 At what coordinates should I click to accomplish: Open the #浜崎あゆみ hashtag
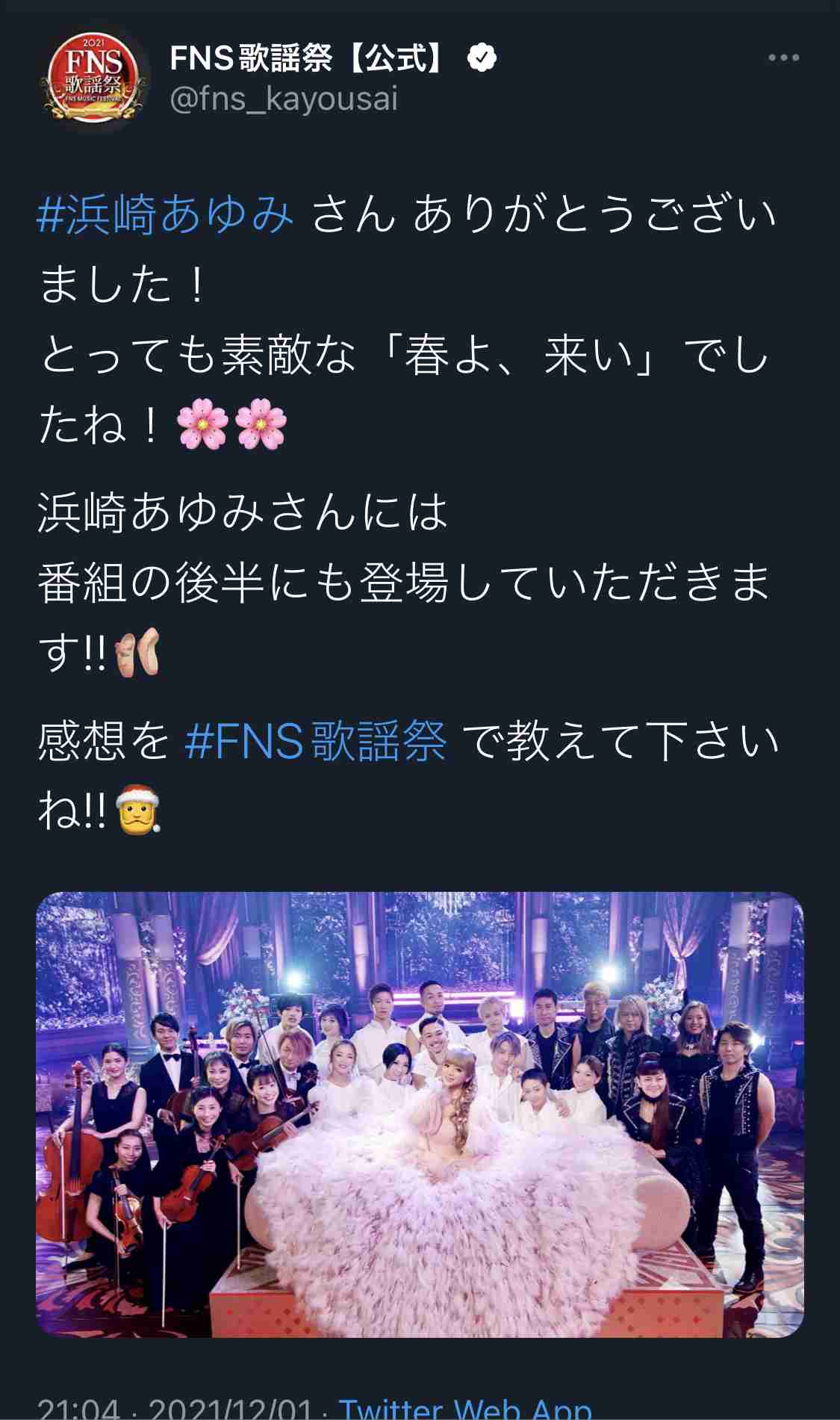(165, 214)
